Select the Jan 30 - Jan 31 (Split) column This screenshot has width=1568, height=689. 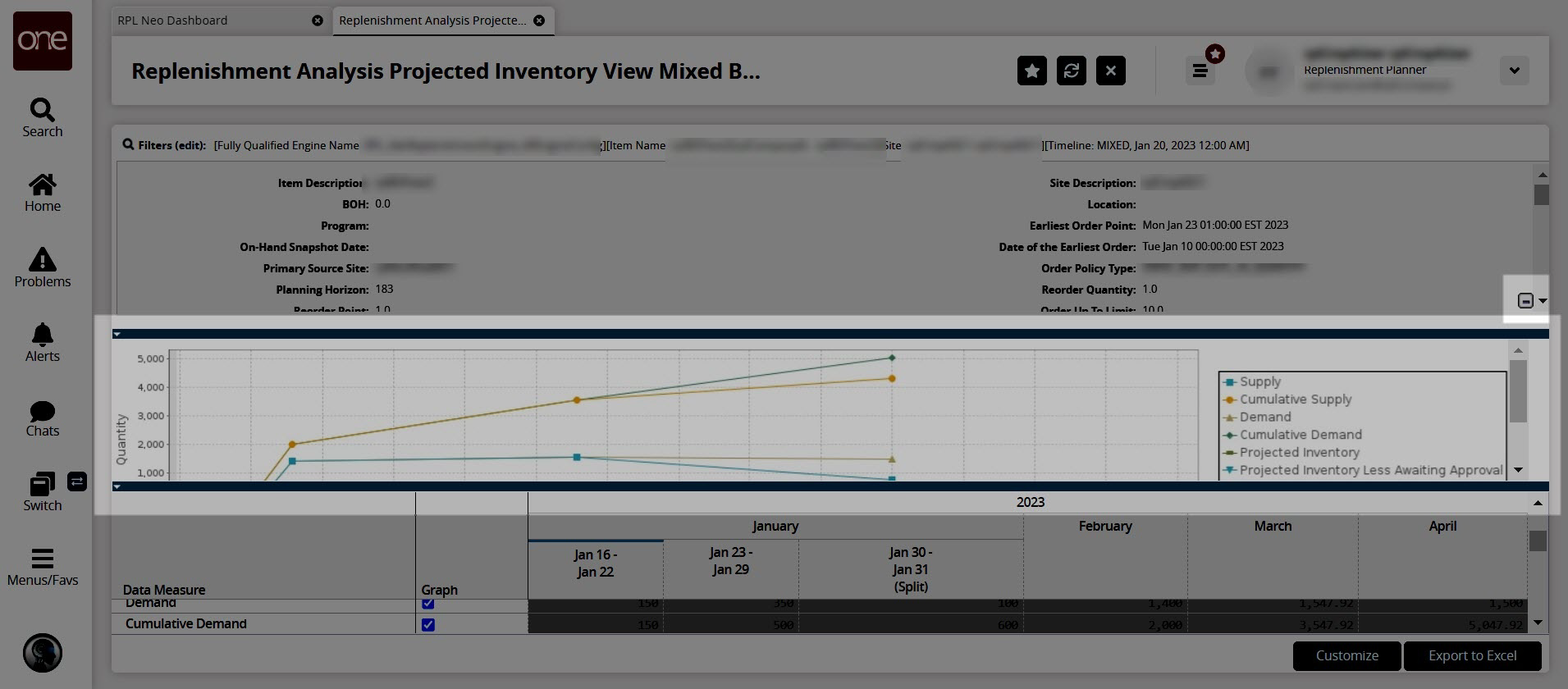(911, 569)
